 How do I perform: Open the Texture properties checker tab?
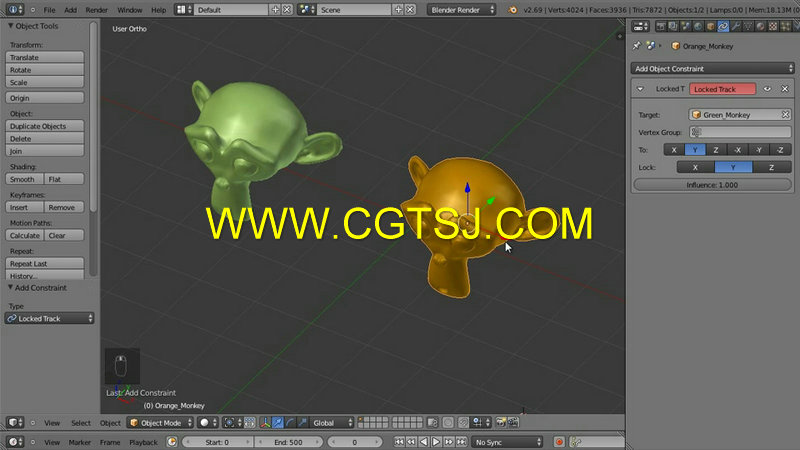(773, 26)
